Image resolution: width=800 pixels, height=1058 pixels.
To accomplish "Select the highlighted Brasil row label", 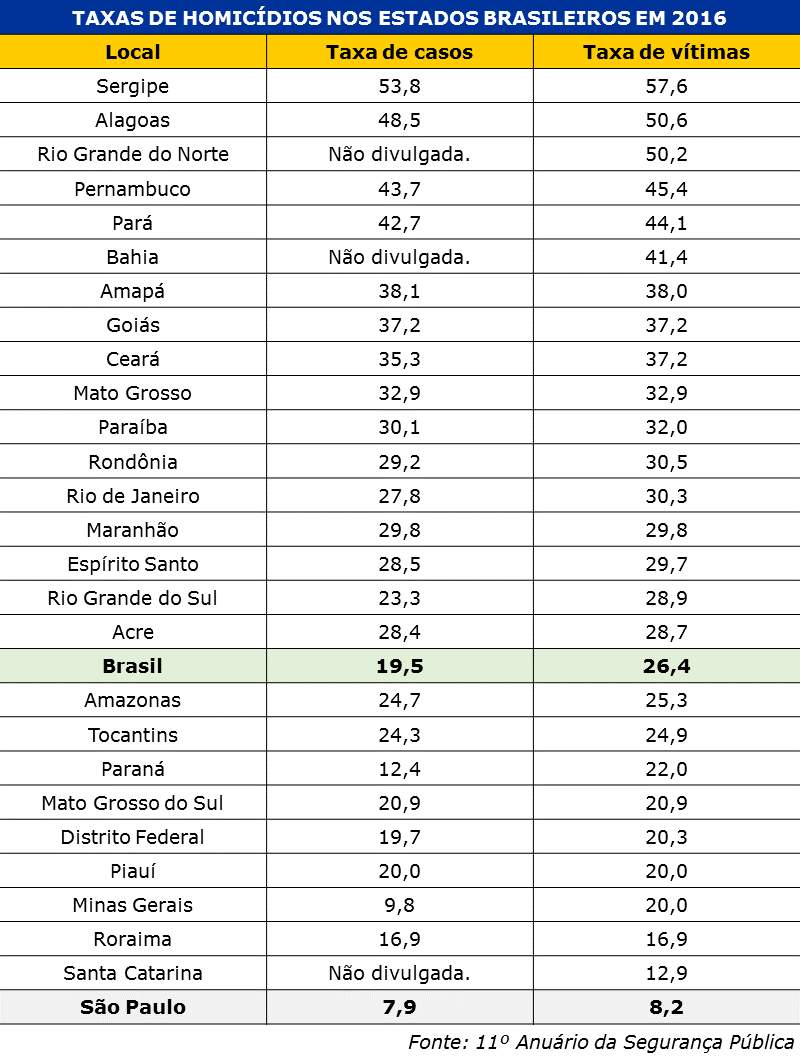I will click(133, 666).
